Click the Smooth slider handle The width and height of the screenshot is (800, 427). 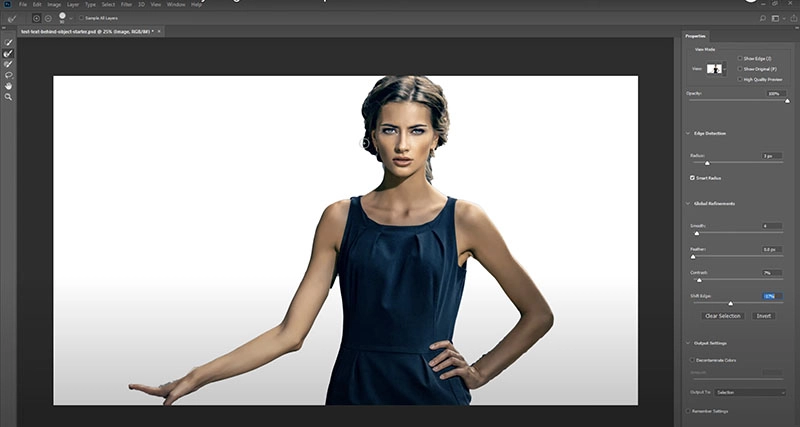(696, 233)
